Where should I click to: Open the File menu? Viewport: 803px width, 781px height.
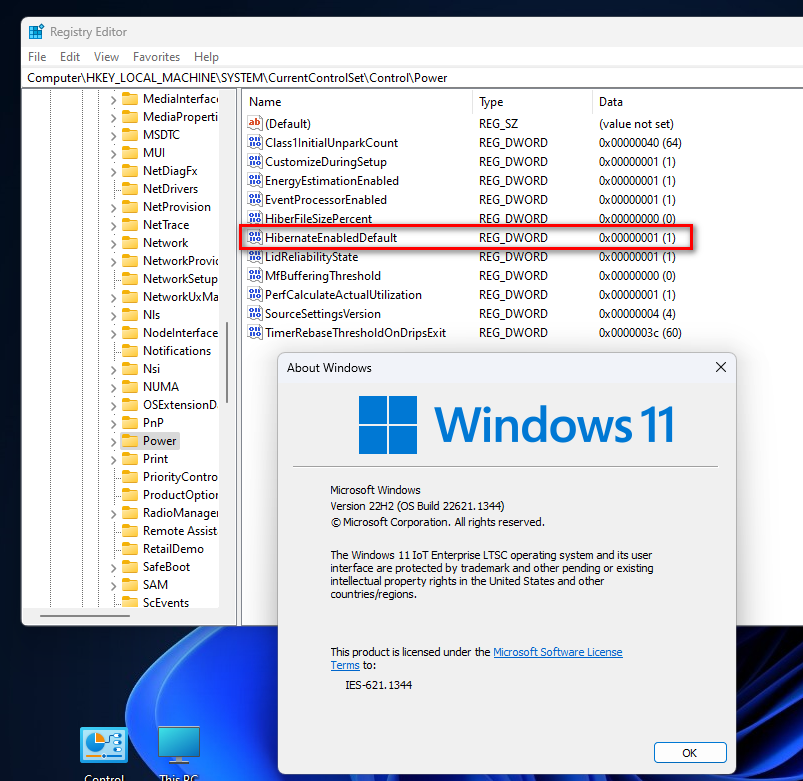37,57
